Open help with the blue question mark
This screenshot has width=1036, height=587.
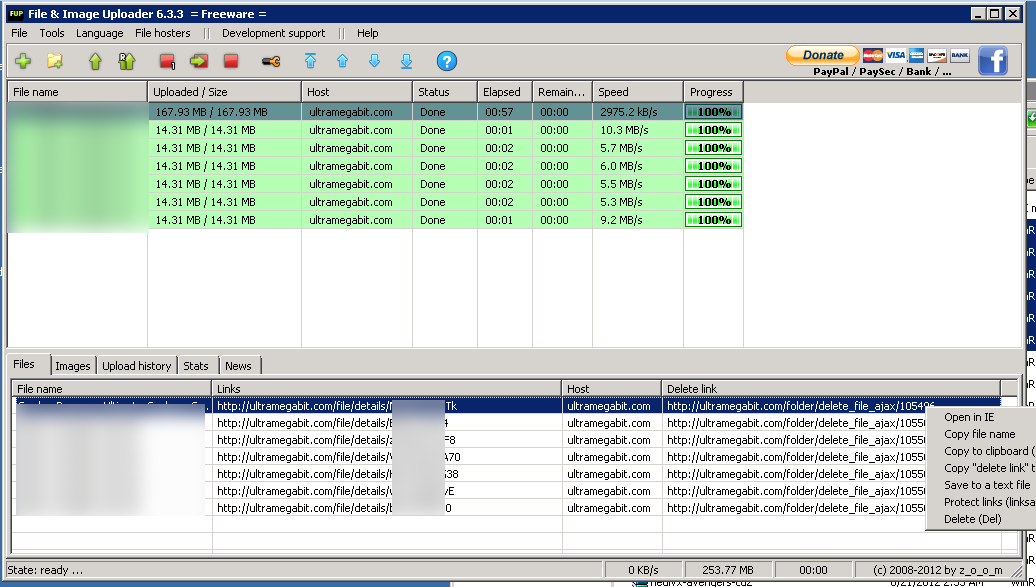pyautogui.click(x=447, y=61)
